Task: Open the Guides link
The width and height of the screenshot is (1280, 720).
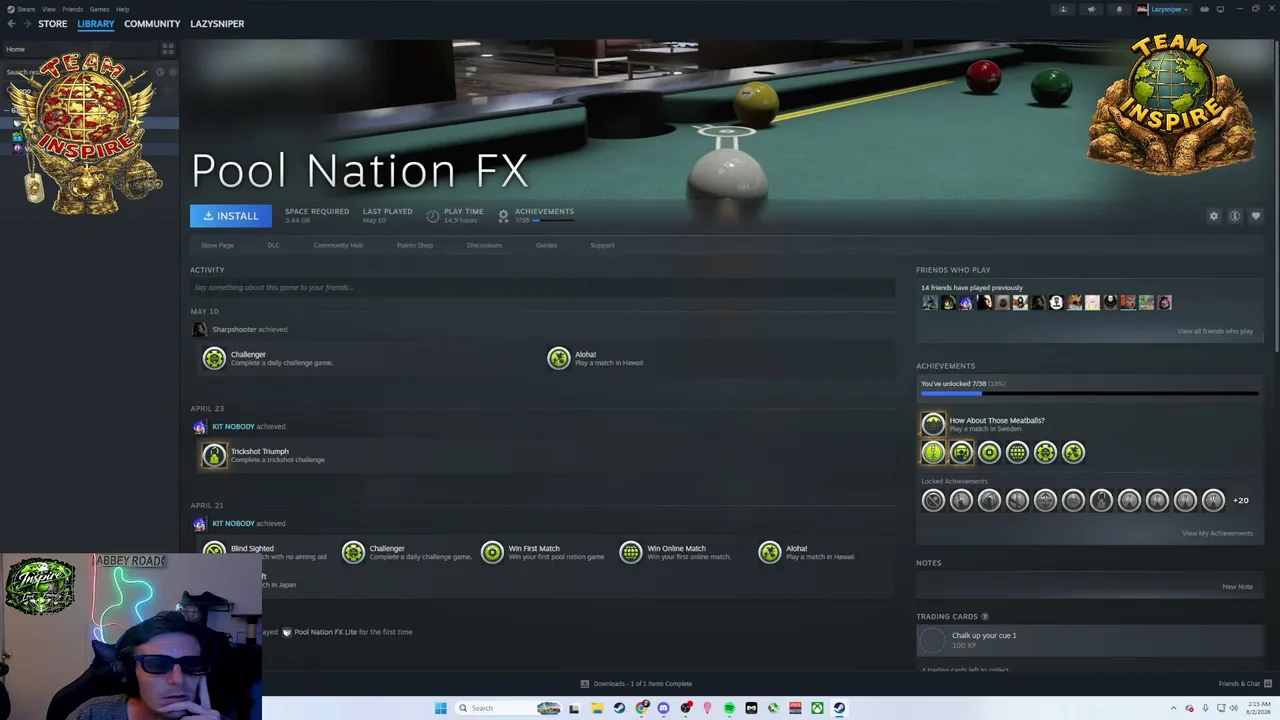Action: tap(546, 245)
